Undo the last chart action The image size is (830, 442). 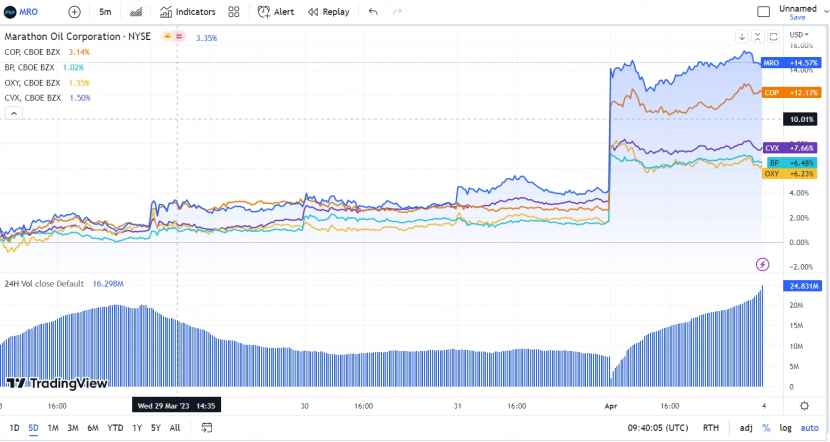pyautogui.click(x=373, y=12)
